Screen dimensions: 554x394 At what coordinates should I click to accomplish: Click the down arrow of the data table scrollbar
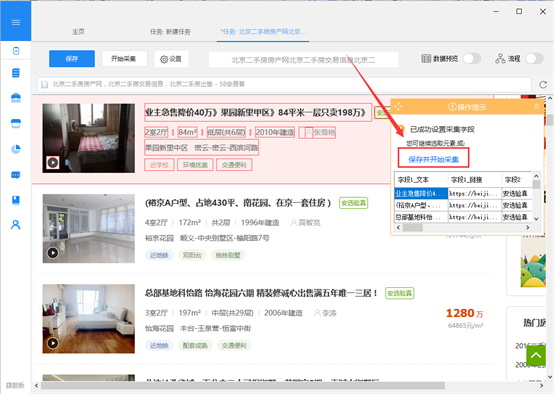tap(536, 219)
